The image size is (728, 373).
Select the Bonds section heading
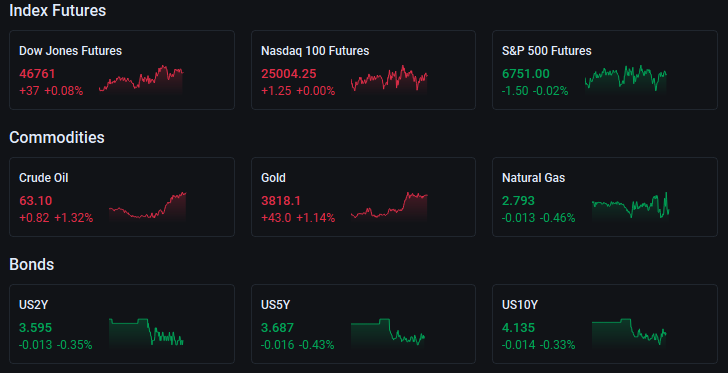tap(32, 264)
